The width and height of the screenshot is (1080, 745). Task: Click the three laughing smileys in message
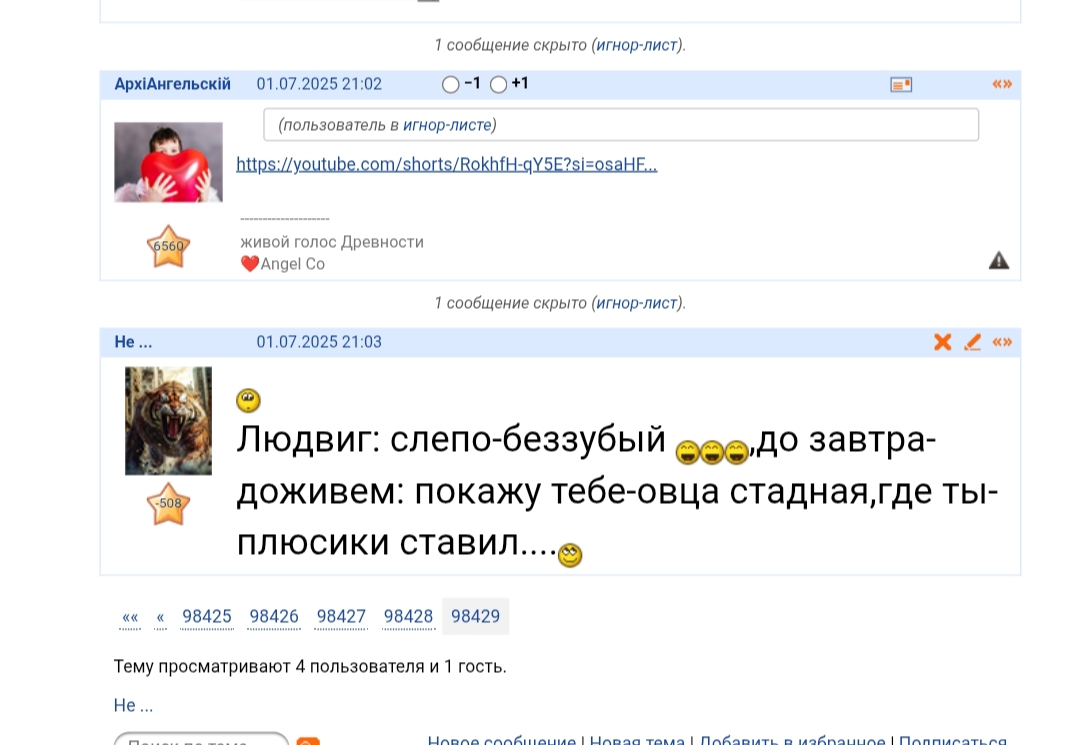[712, 452]
